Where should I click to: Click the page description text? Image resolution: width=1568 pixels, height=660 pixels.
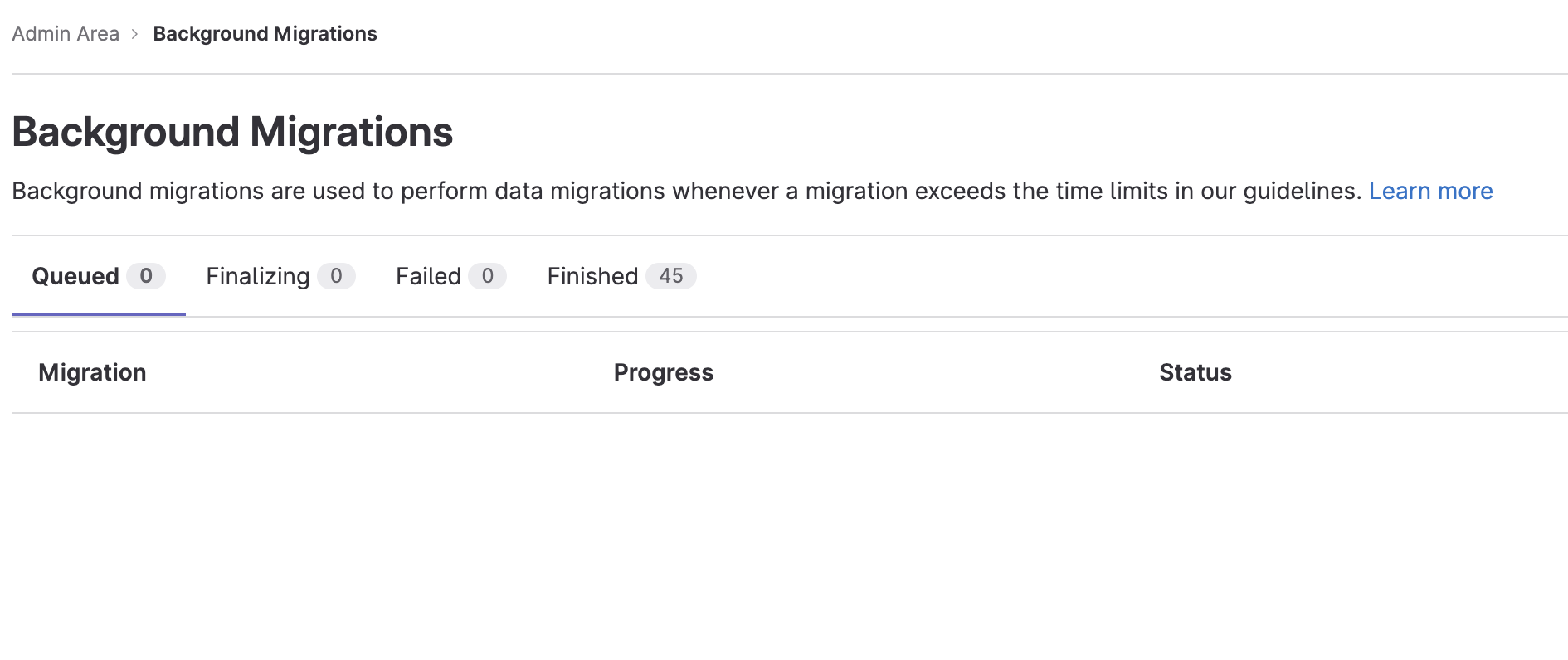point(581,191)
